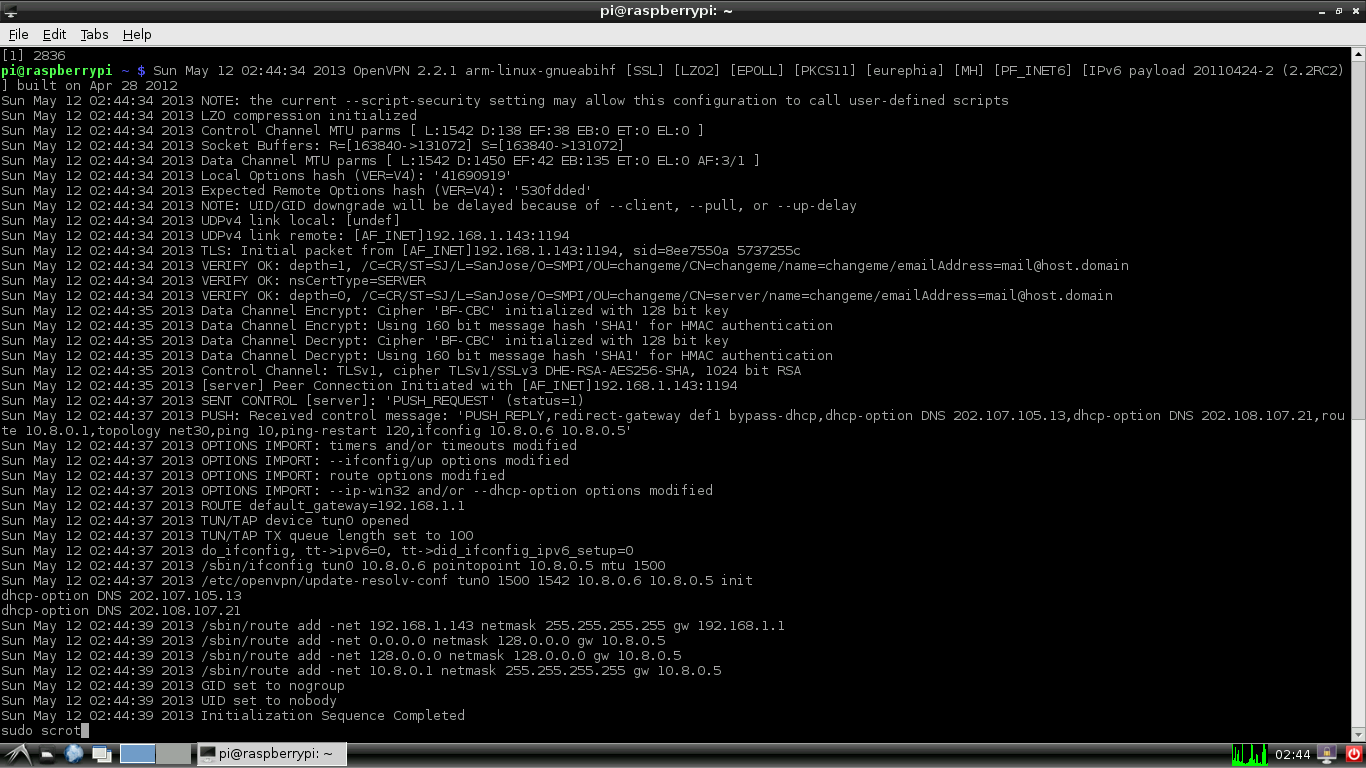1366x768 pixels.
Task: Click the iconify all windows button
Action: [x=102, y=754]
